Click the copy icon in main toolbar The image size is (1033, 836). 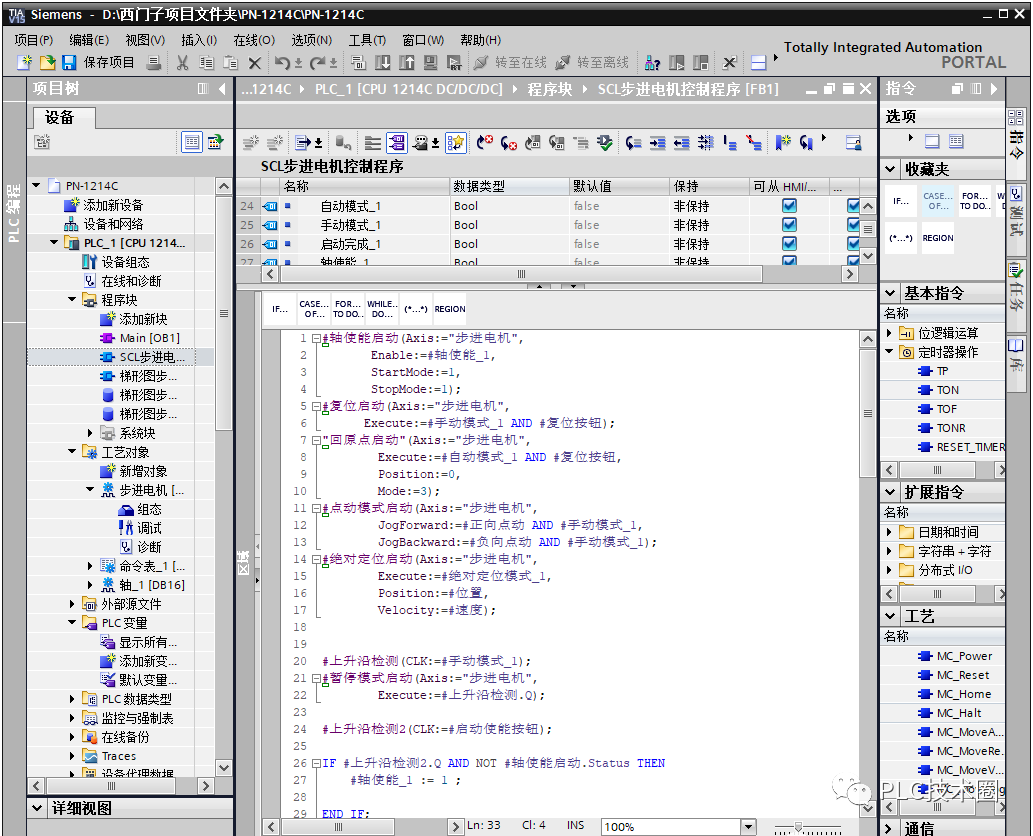tap(207, 63)
